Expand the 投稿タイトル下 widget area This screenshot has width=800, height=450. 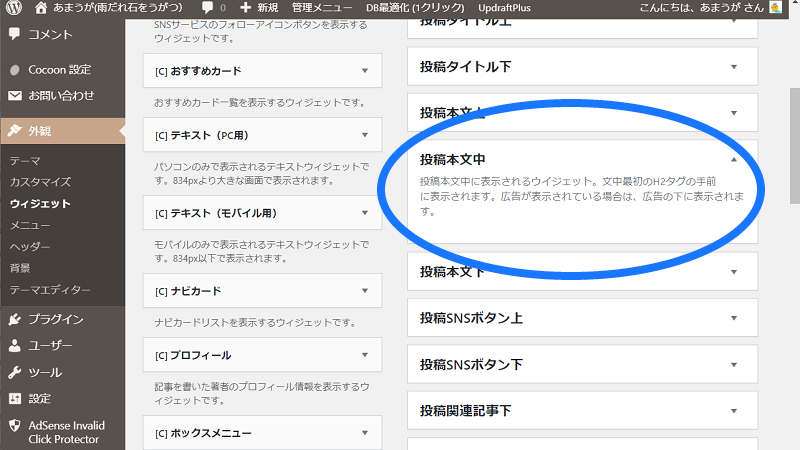pyautogui.click(x=733, y=67)
